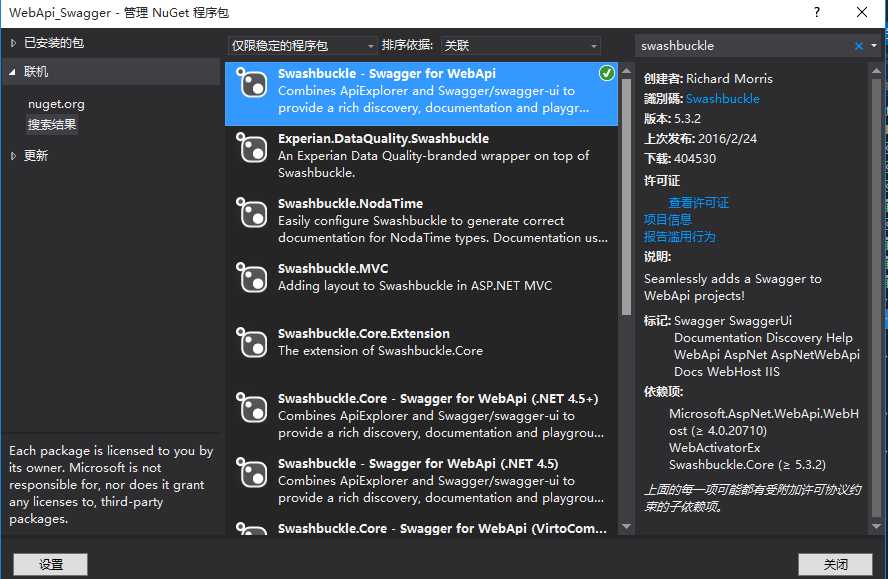Click the package list scroll-up arrow
The height and width of the screenshot is (579, 888).
coord(626,71)
